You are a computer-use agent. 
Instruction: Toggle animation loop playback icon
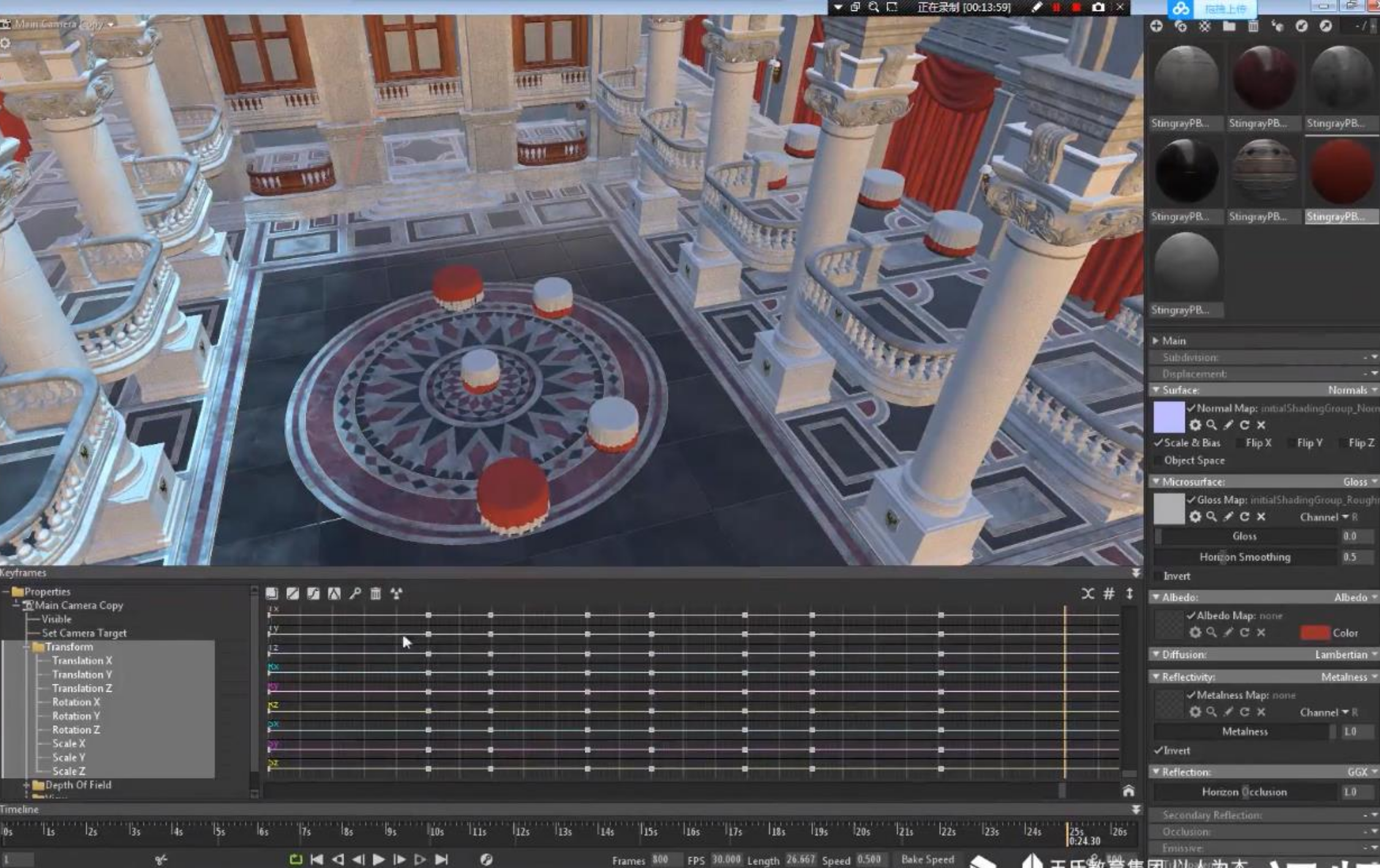coord(296,859)
